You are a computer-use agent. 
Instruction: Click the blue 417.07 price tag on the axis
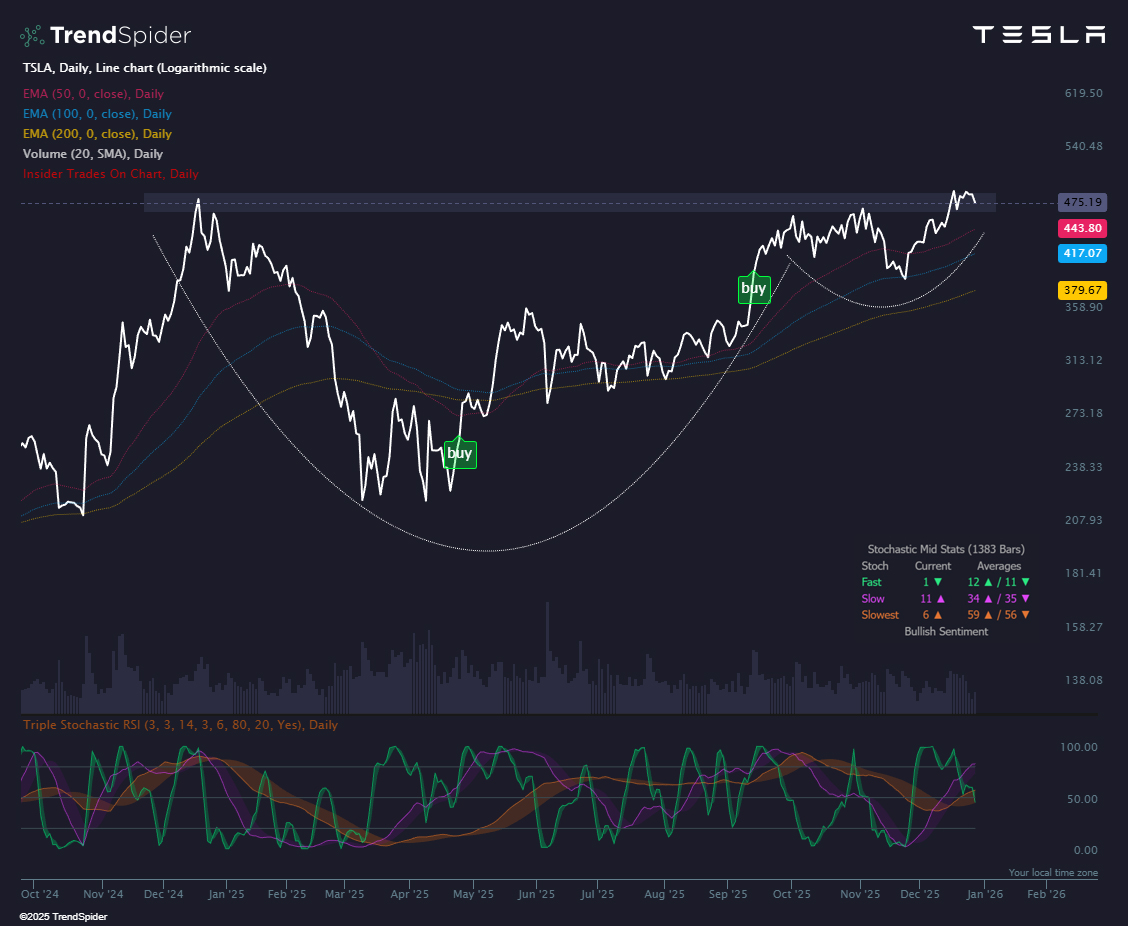[x=1082, y=253]
